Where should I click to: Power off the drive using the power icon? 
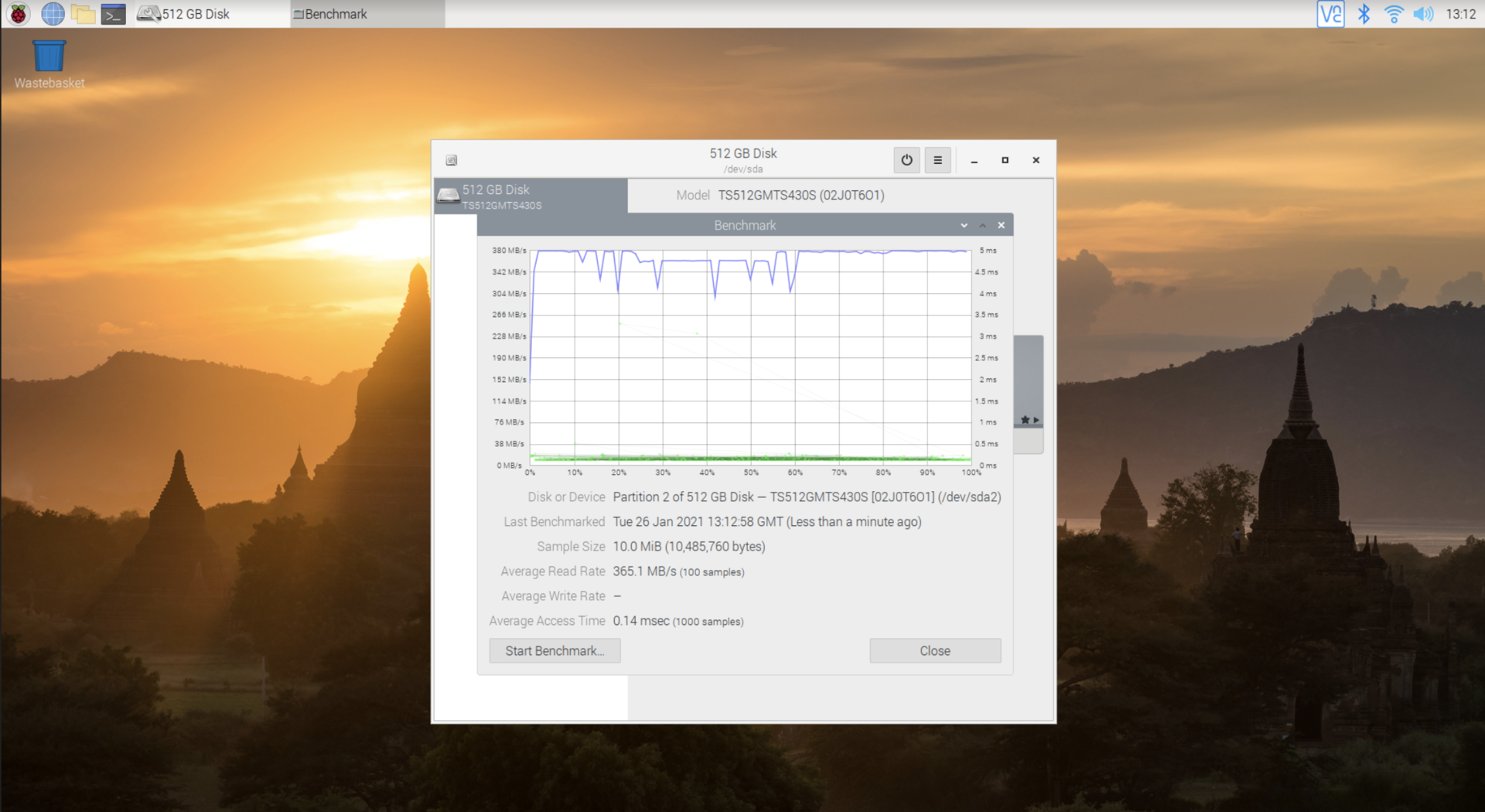(x=906, y=160)
